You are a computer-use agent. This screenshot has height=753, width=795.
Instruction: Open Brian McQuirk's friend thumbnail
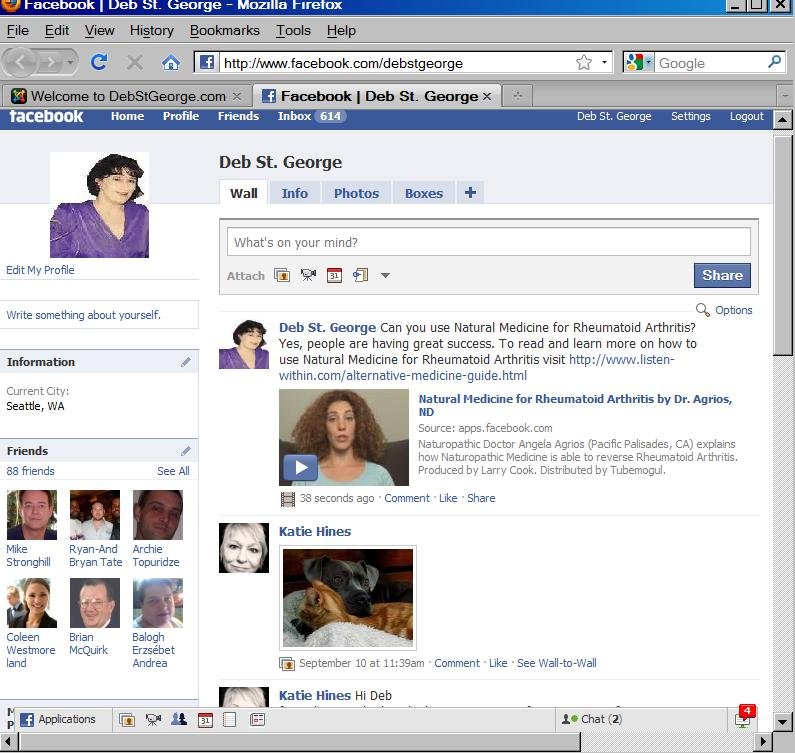[x=94, y=603]
